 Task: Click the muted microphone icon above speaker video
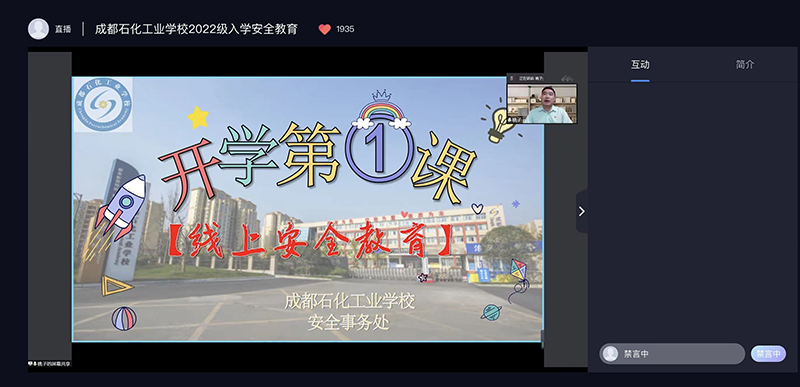(x=511, y=79)
